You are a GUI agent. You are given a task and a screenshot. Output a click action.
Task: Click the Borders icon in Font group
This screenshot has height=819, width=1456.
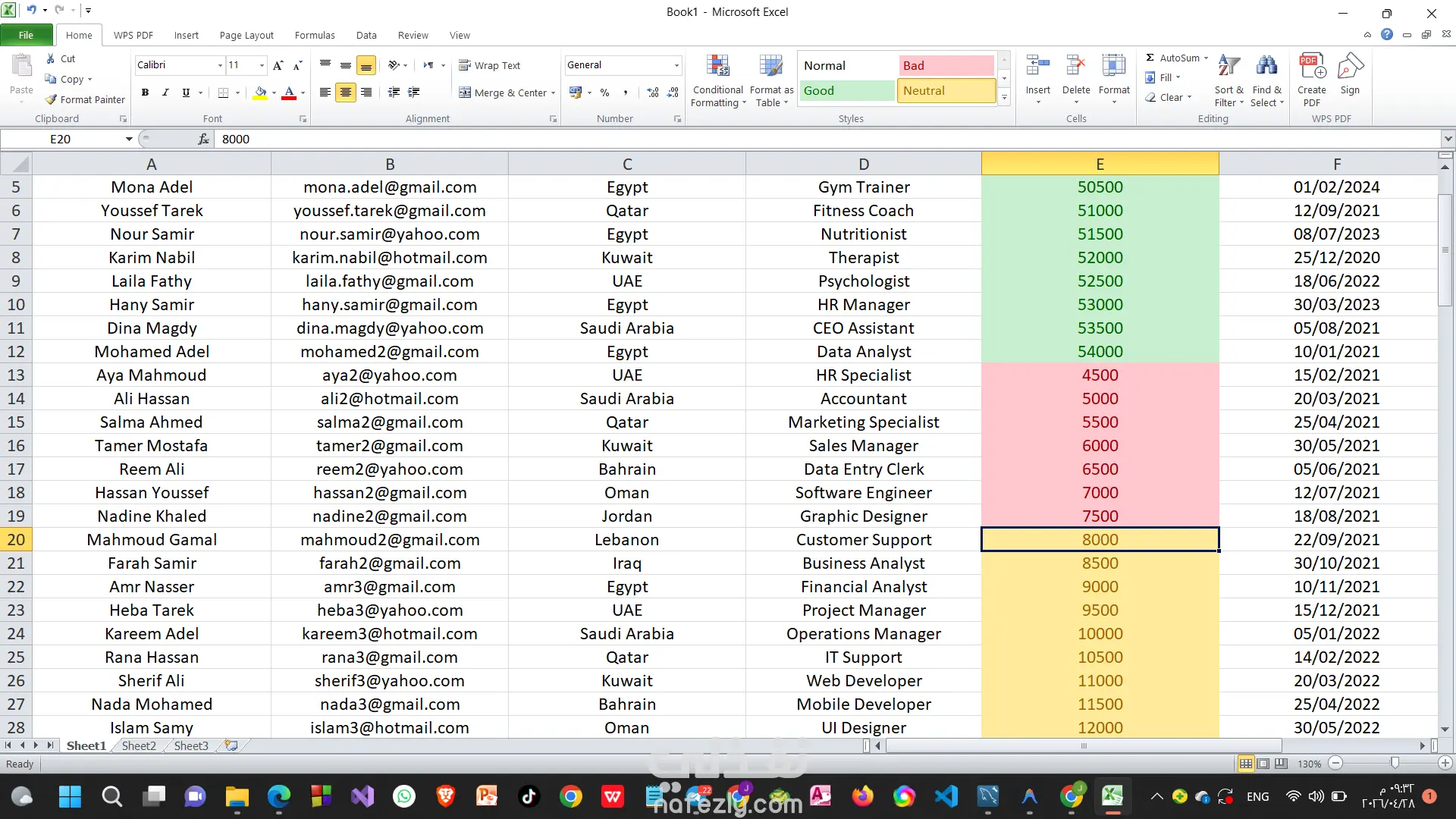point(223,93)
